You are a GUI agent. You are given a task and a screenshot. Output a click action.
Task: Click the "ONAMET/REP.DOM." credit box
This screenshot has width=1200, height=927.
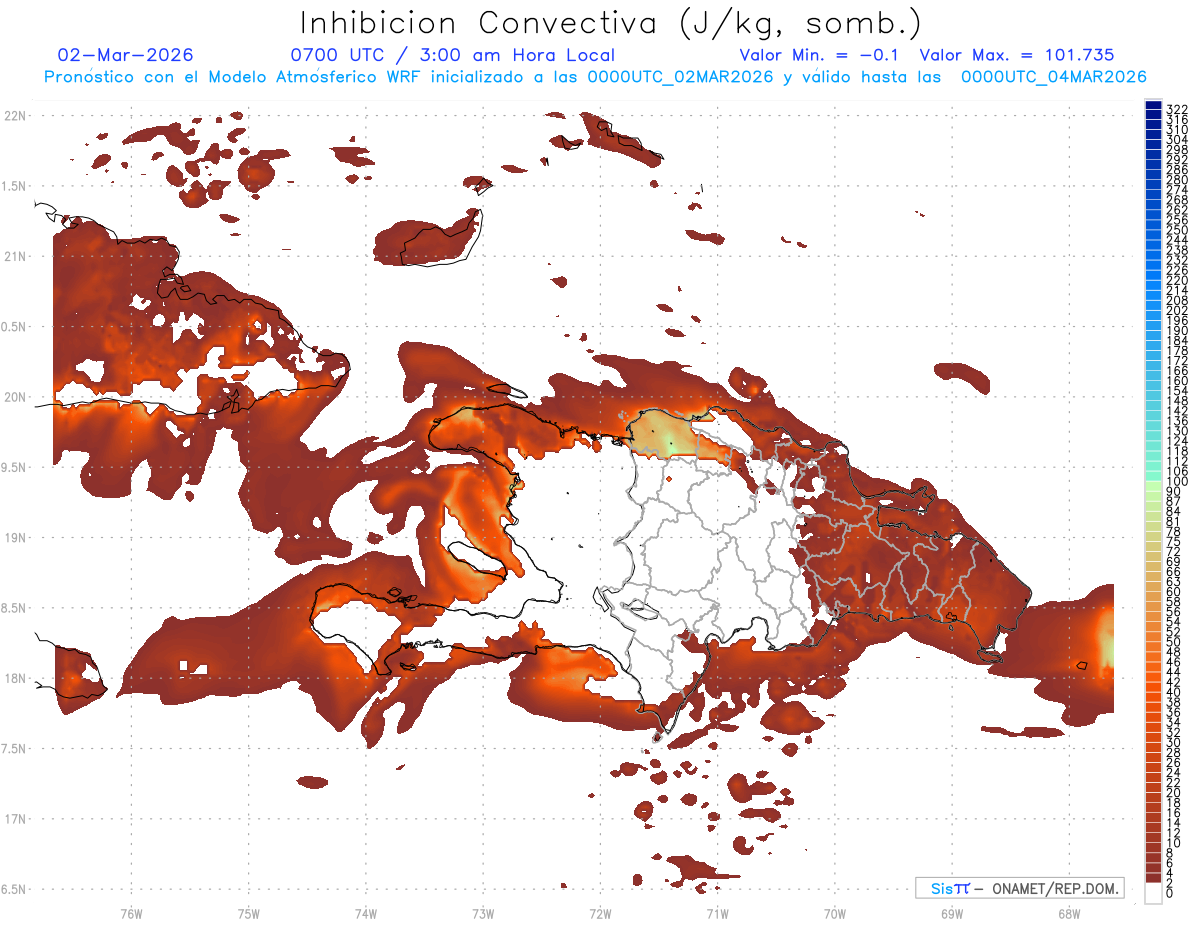(1019, 888)
